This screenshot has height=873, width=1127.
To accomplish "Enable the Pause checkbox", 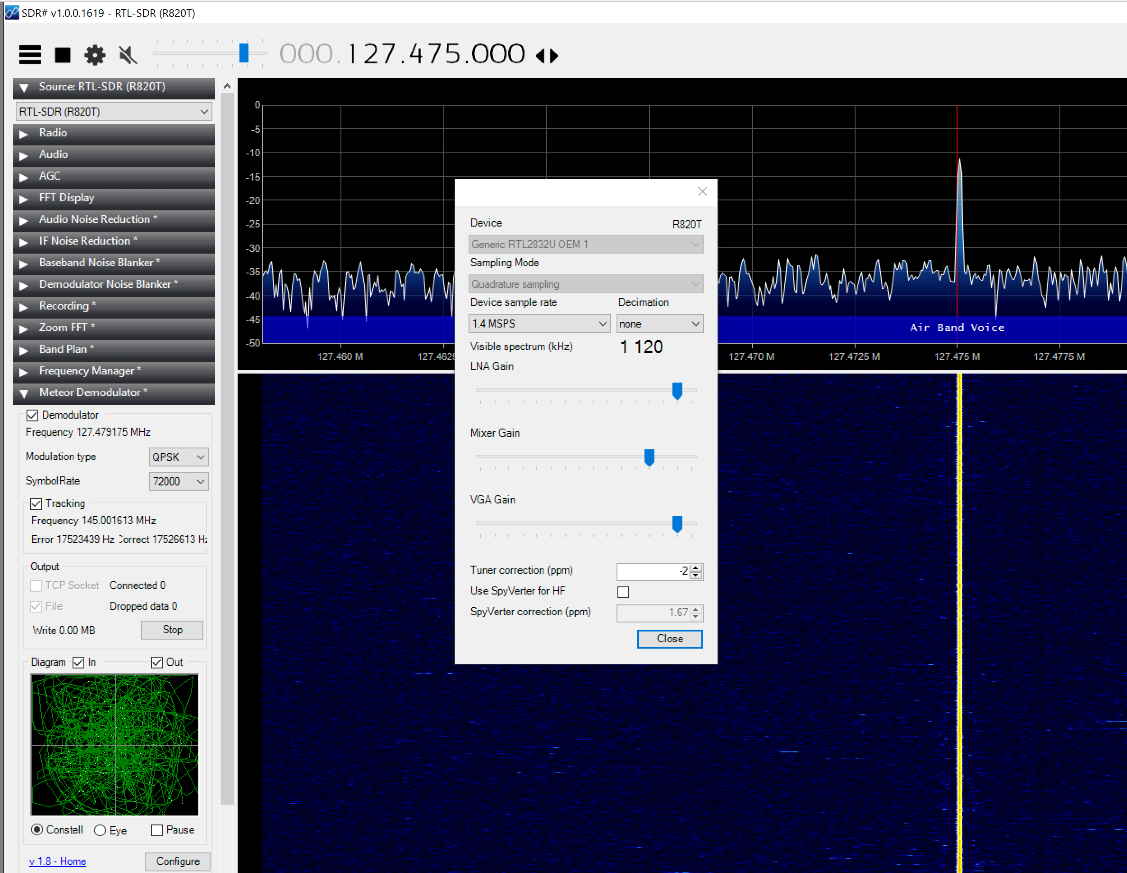I will [157, 830].
